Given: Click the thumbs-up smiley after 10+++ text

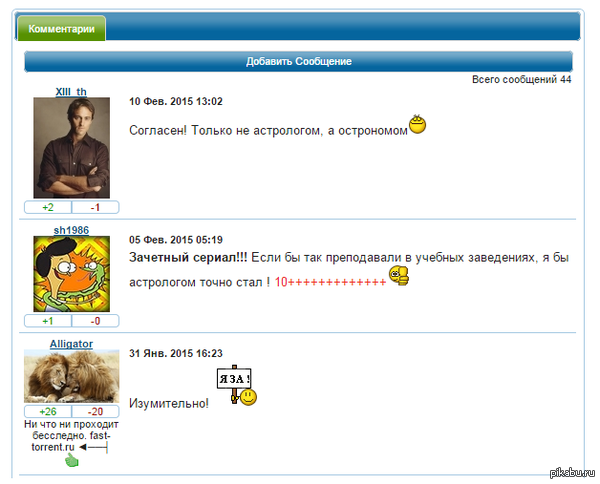Looking at the screenshot, I should pyautogui.click(x=399, y=276).
